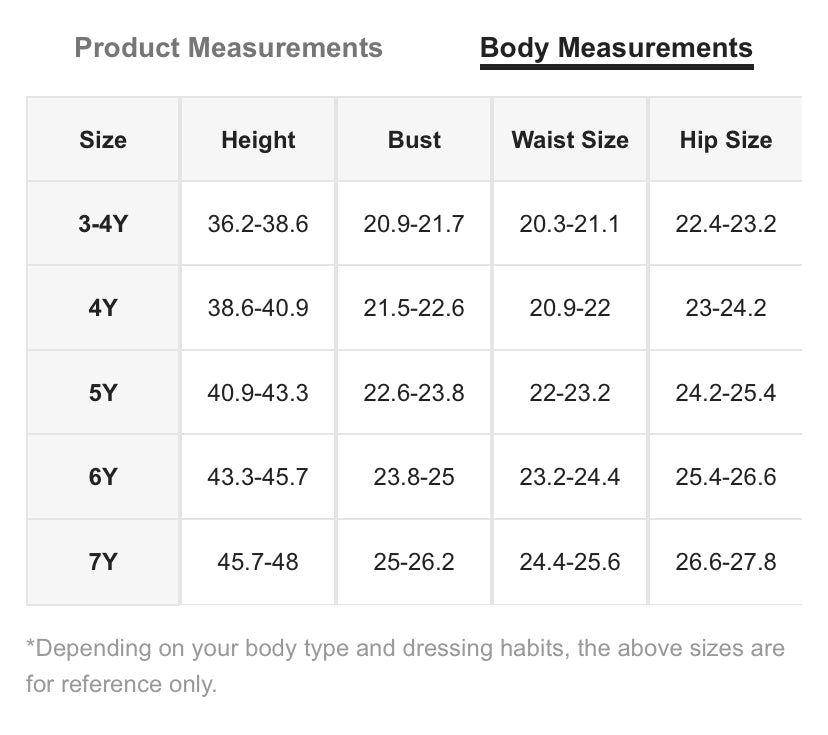Select the Body Measurements tab
Viewport: 828px width, 735px height.
click(616, 49)
